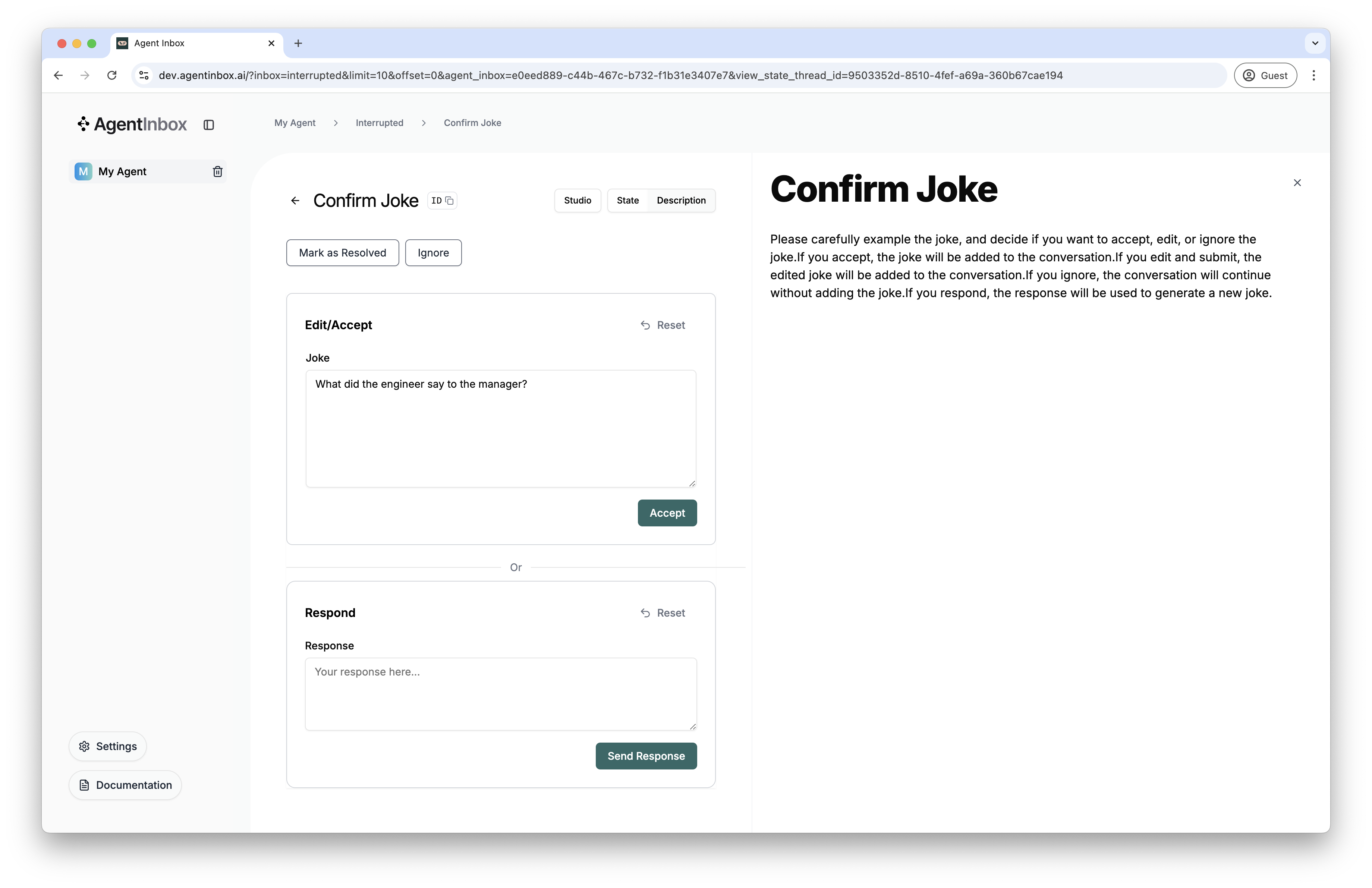Click into the Response text area
Screen dimensions: 1372x888
point(500,694)
